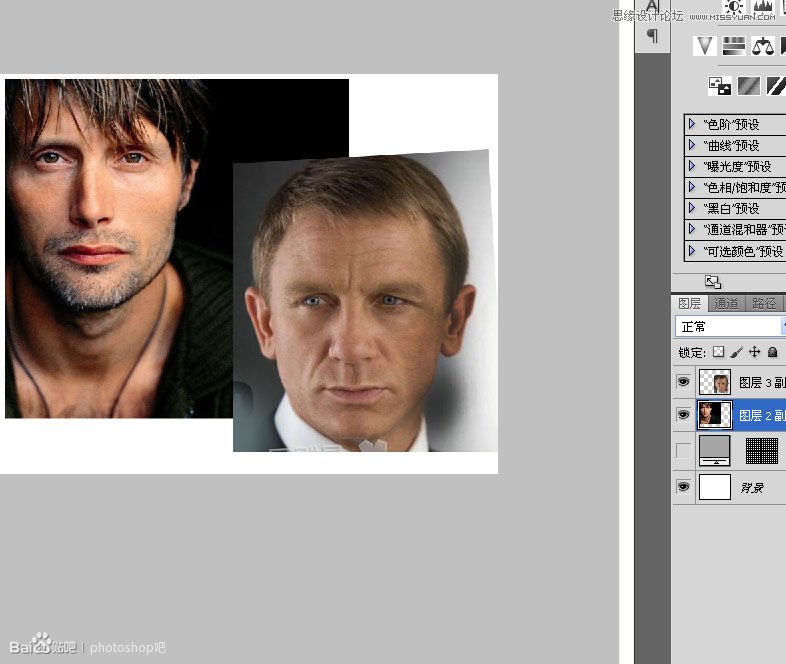Click the Levels histogram adjustment icon
The image size is (786, 664).
click(x=762, y=7)
